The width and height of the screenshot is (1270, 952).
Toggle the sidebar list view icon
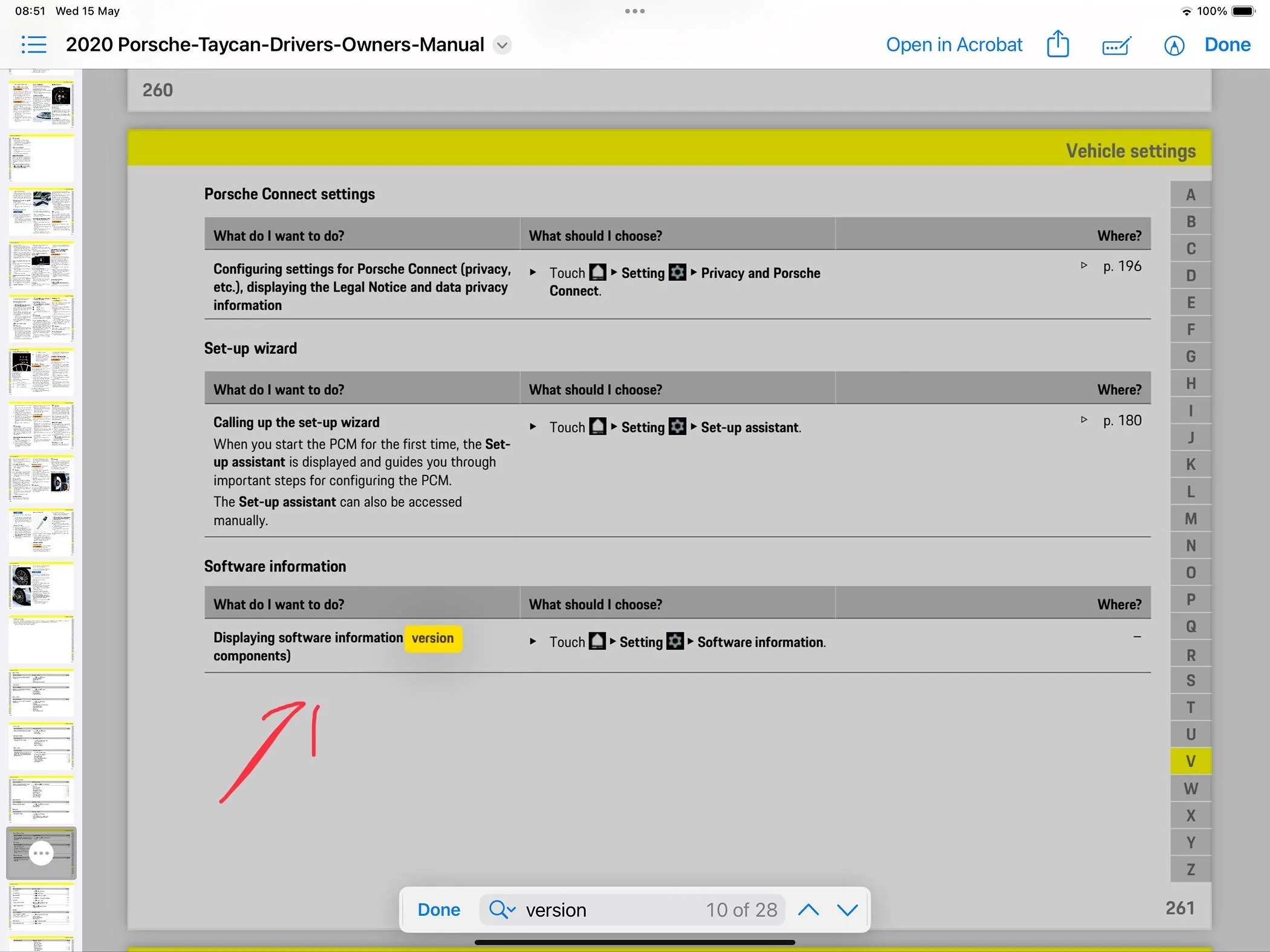click(34, 44)
